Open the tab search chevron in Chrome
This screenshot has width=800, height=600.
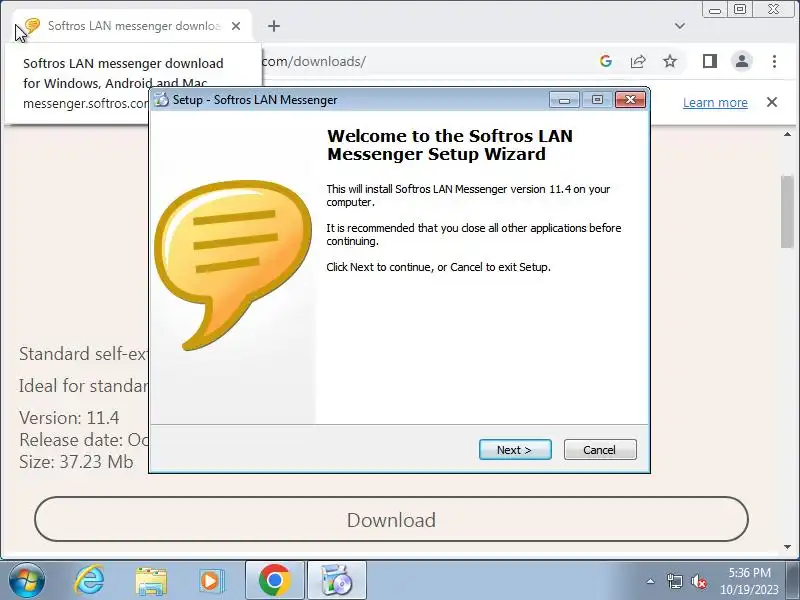click(680, 26)
